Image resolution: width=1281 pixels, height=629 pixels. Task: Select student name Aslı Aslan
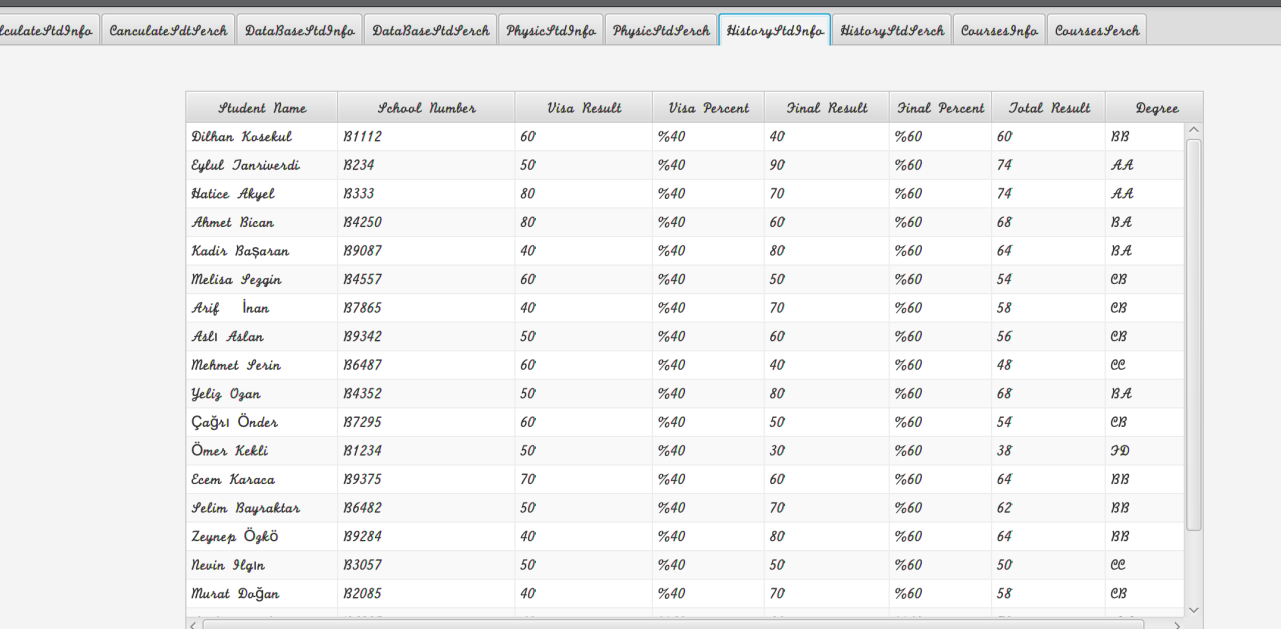click(x=227, y=337)
